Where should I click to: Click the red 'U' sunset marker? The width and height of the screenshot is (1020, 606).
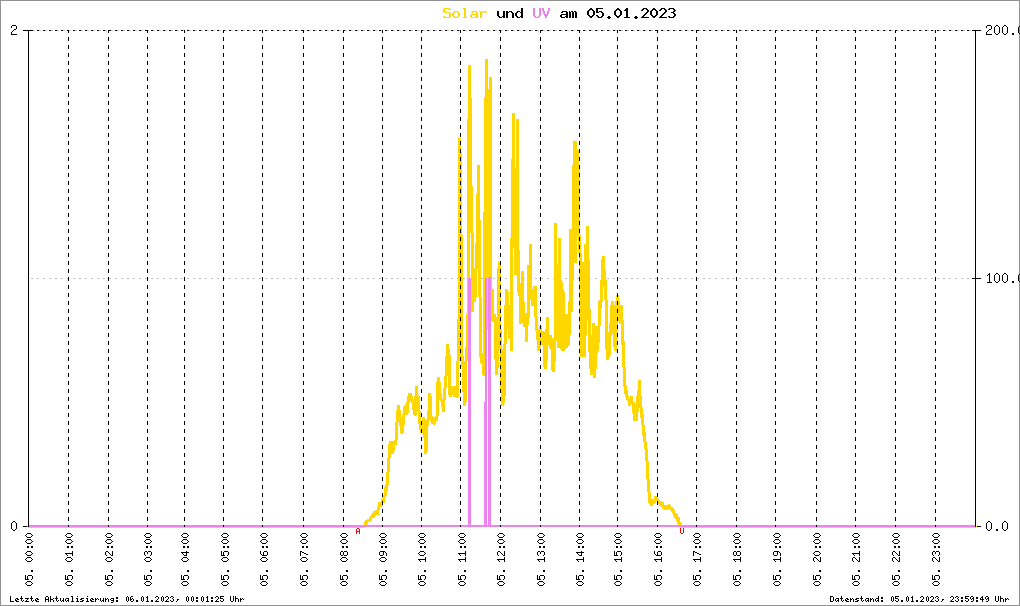click(x=682, y=531)
